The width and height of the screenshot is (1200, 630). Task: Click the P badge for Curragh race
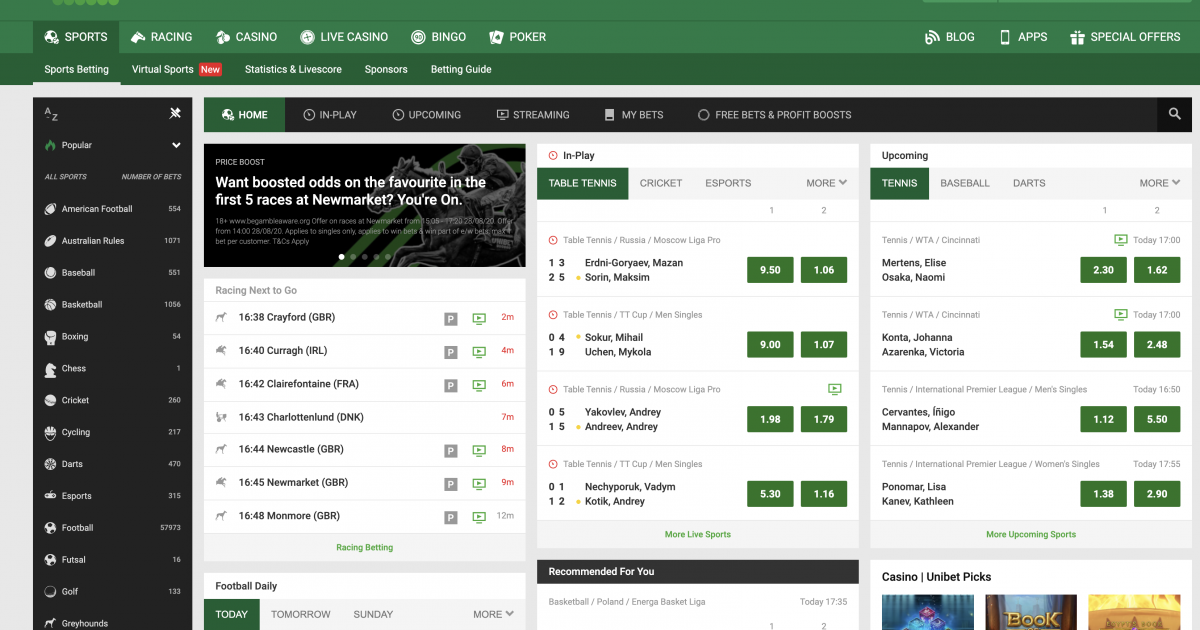(451, 352)
